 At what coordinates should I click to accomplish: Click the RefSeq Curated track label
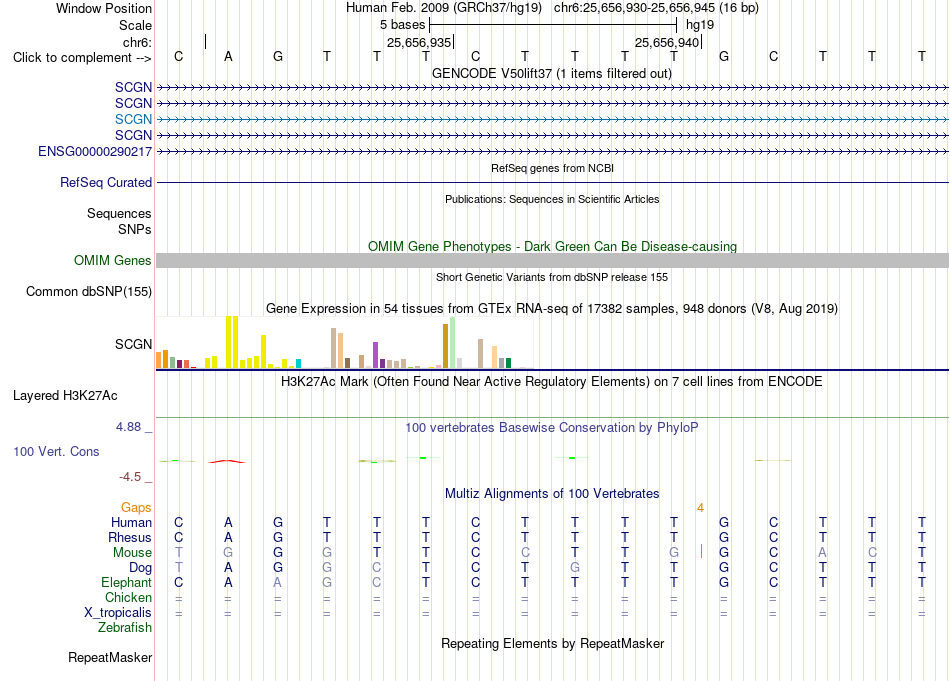coord(106,182)
